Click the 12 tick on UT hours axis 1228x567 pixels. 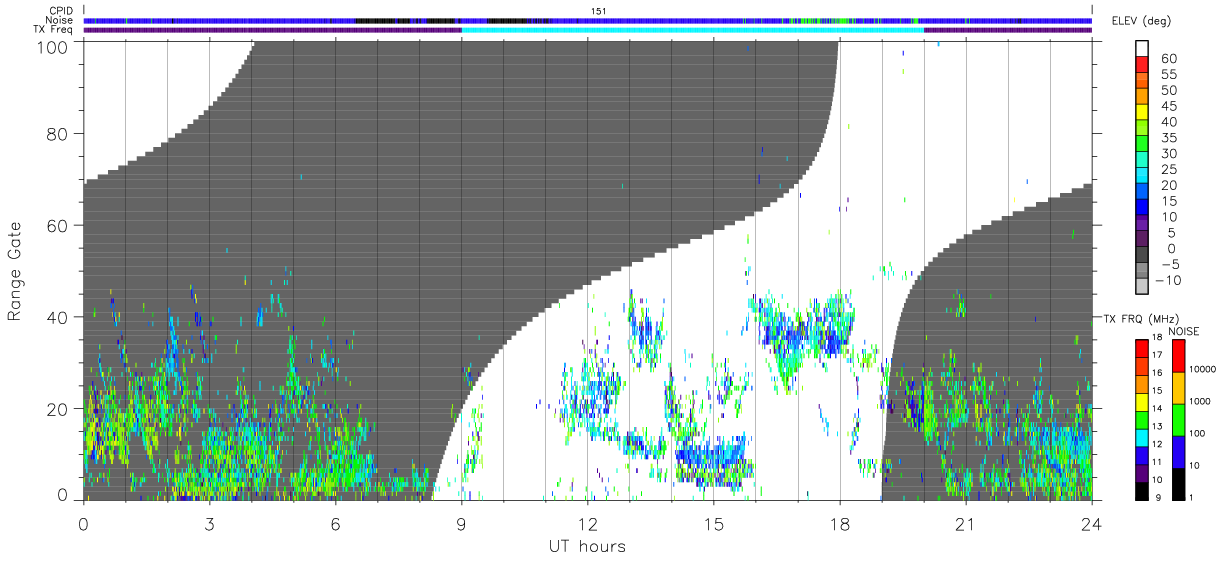click(587, 525)
